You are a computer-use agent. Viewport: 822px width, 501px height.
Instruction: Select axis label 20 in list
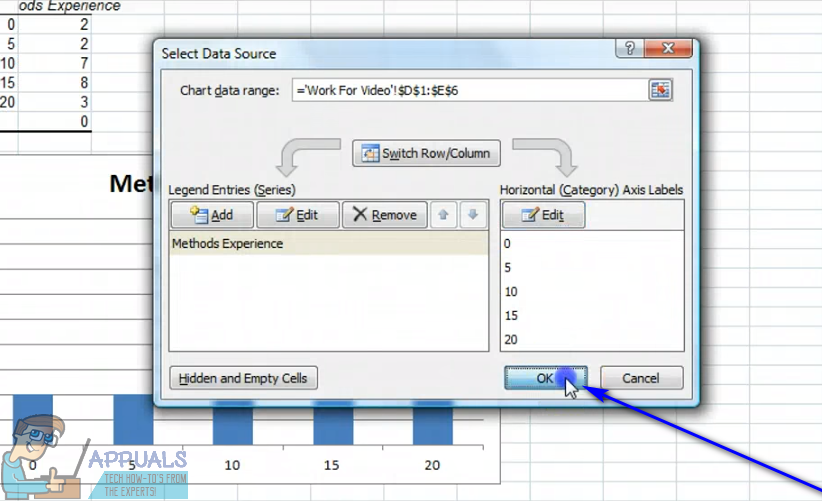(x=511, y=339)
